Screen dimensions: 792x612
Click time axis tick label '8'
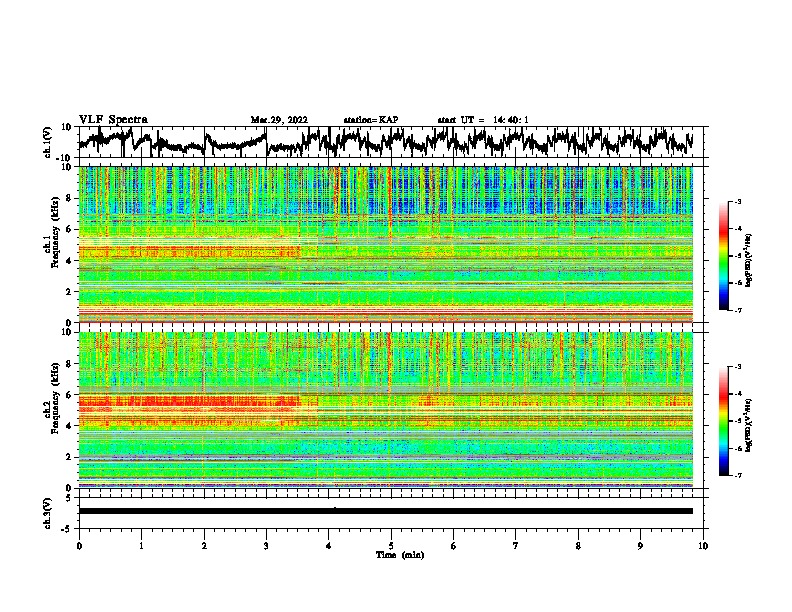[x=578, y=546]
